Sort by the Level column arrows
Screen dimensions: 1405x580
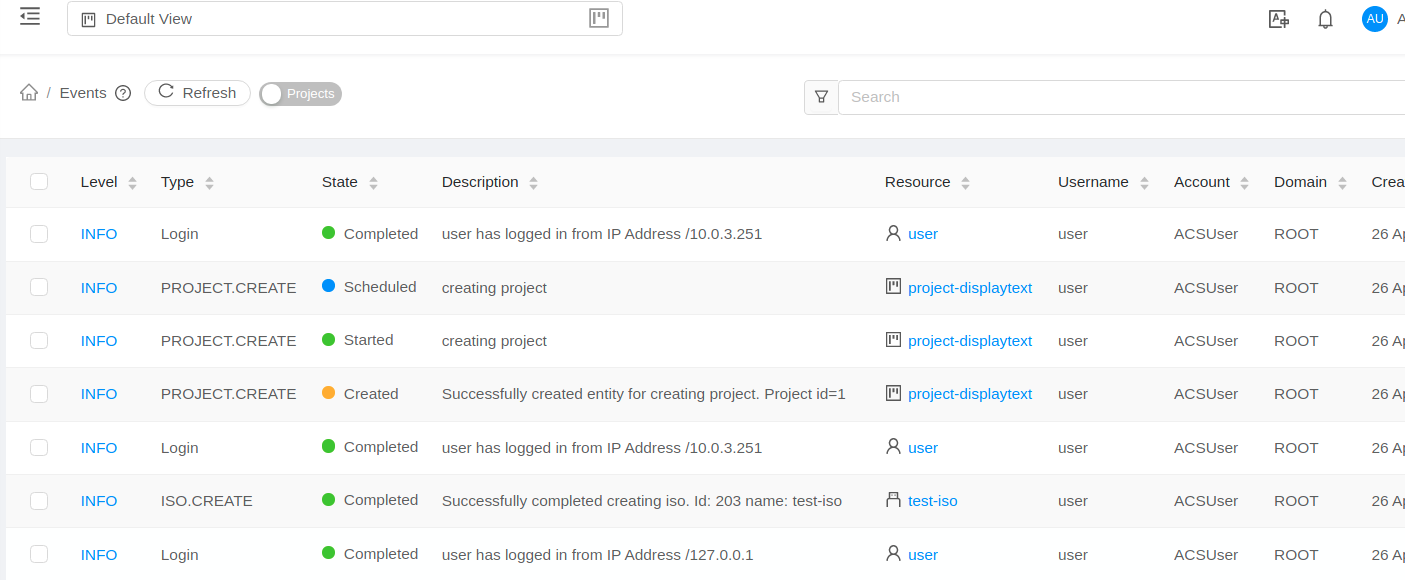coord(132,183)
